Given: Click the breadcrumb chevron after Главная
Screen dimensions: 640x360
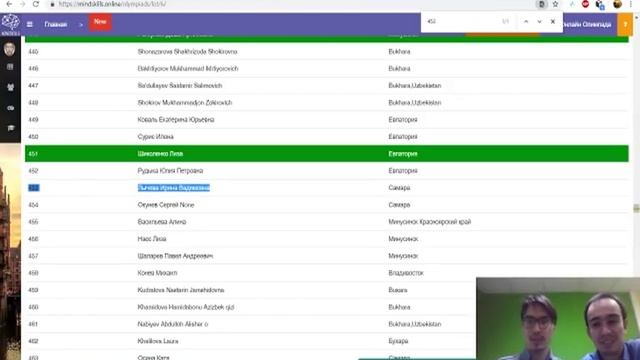Looking at the screenshot, I should point(81,25).
